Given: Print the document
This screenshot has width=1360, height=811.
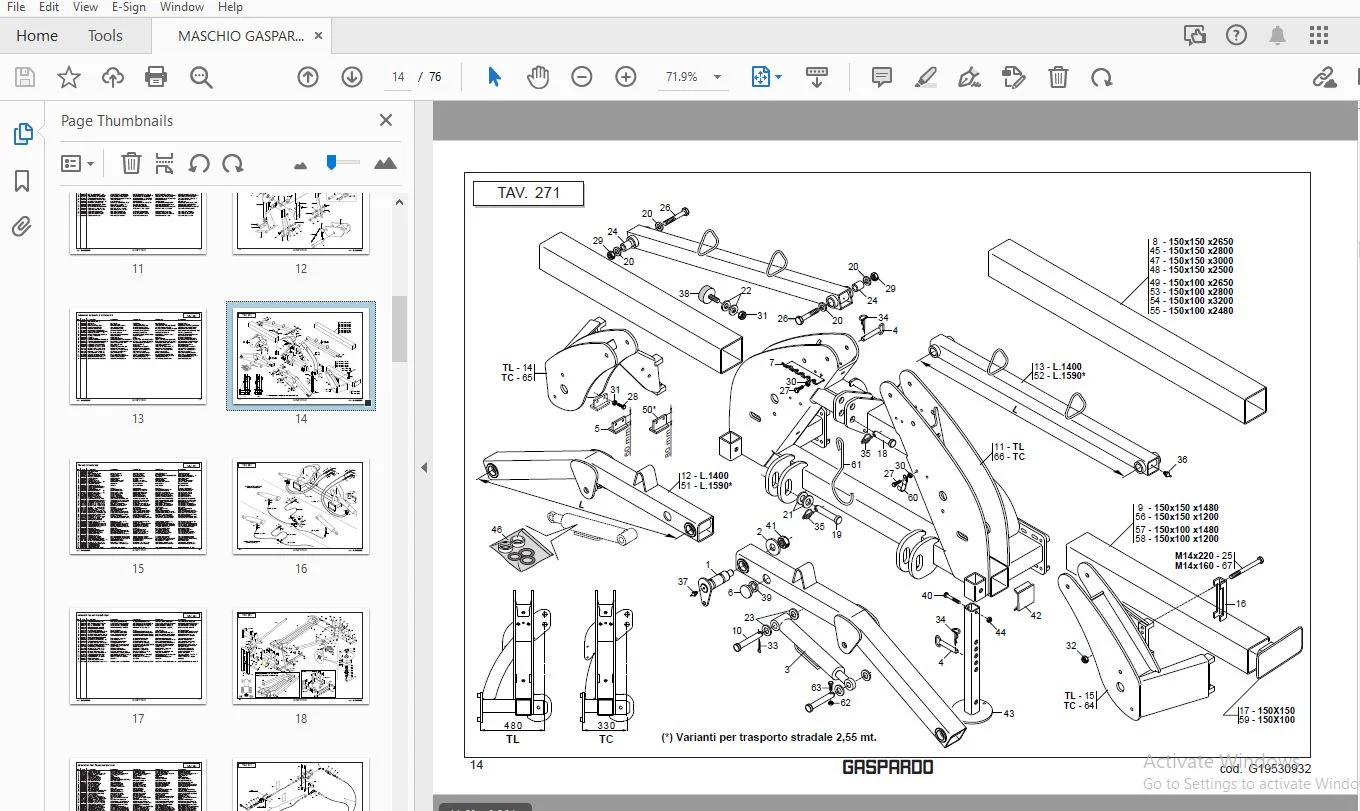Looking at the screenshot, I should click(x=156, y=77).
